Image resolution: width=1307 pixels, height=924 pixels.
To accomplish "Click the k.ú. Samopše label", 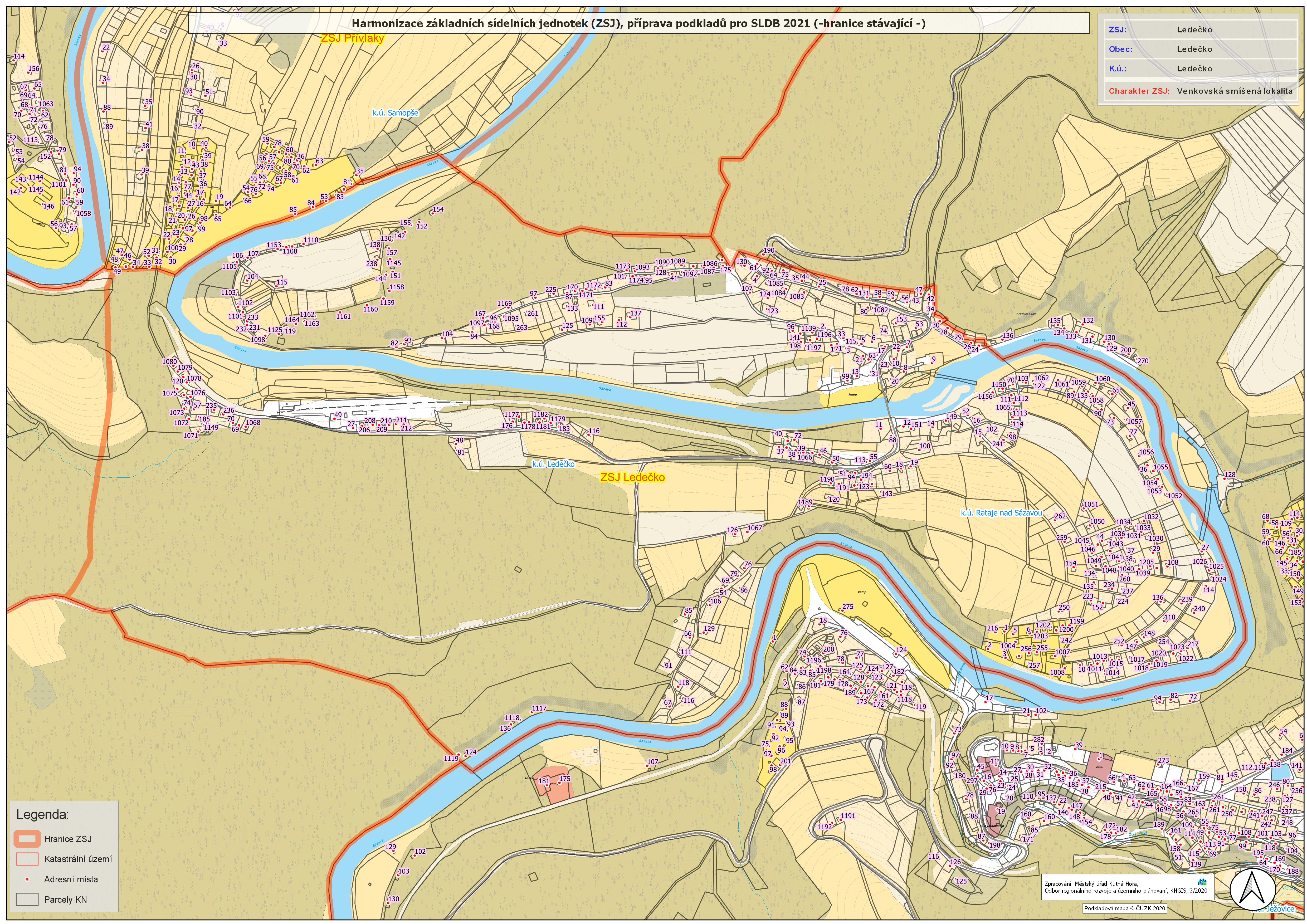I will (x=395, y=113).
